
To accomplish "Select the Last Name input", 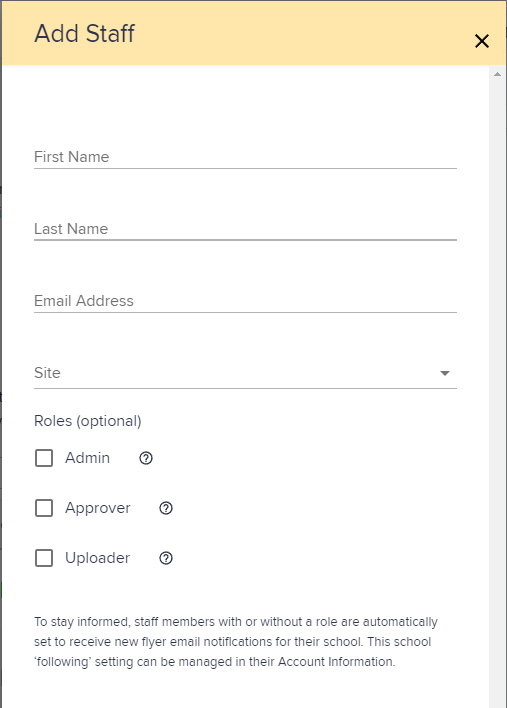I will click(x=245, y=228).
